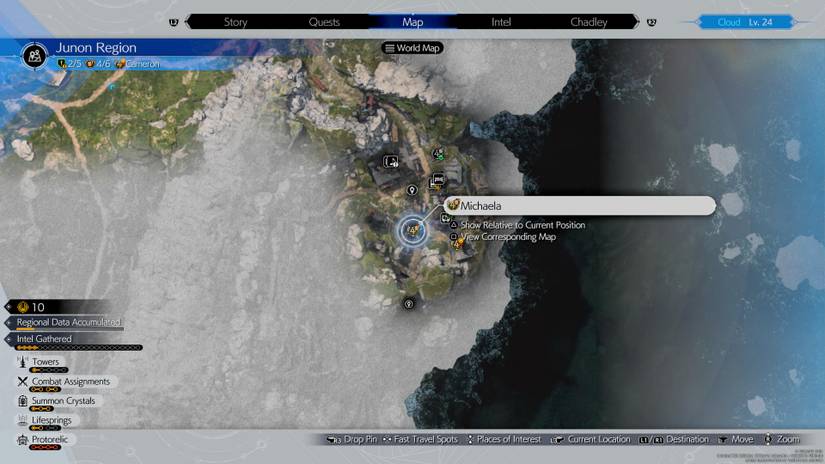Open the Chadley tab
Viewport: 825px width, 464px height.
588,21
